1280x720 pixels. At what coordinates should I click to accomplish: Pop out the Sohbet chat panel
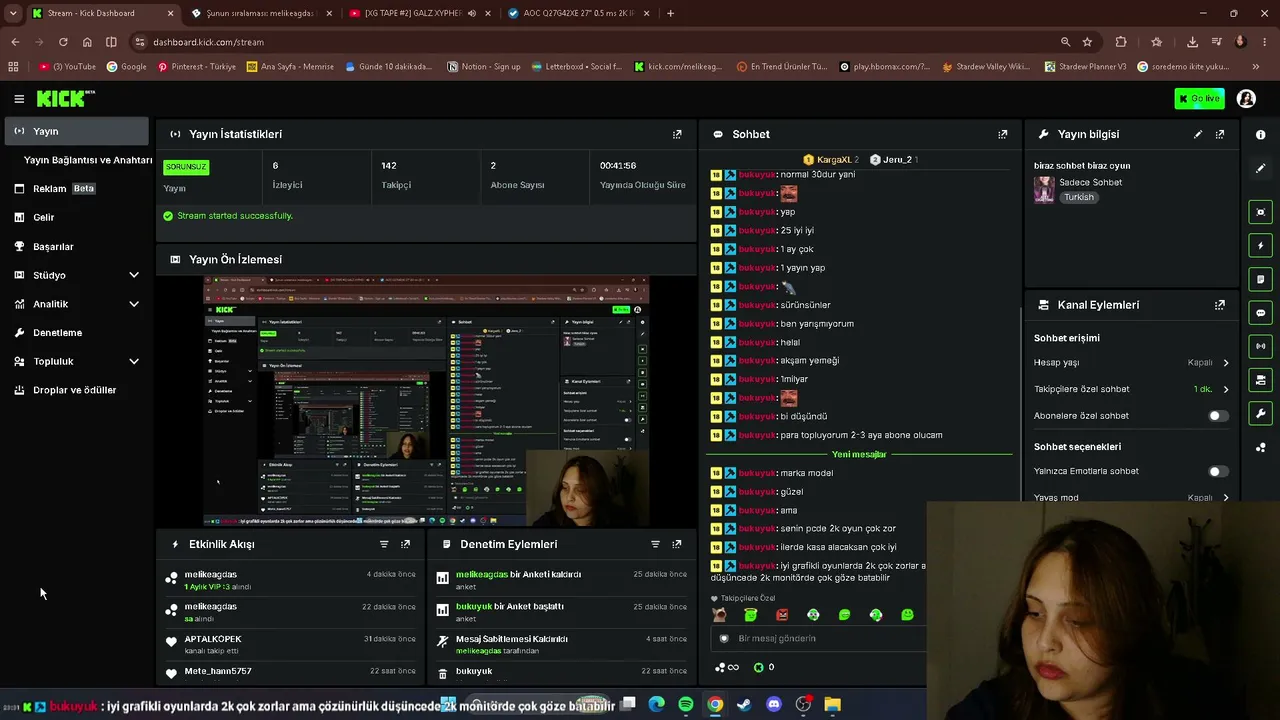1003,134
